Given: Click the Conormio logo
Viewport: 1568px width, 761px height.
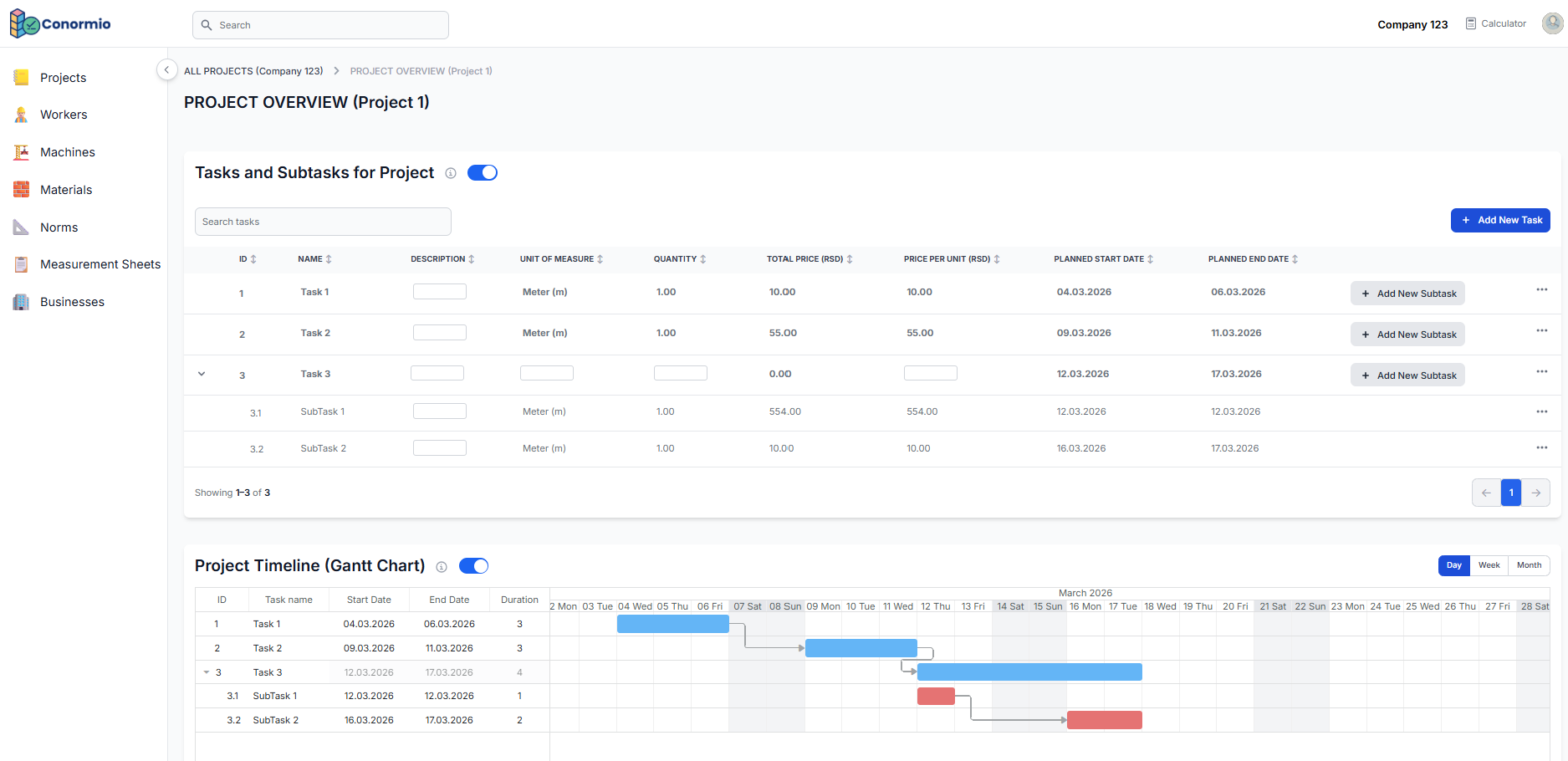Looking at the screenshot, I should pos(60,24).
